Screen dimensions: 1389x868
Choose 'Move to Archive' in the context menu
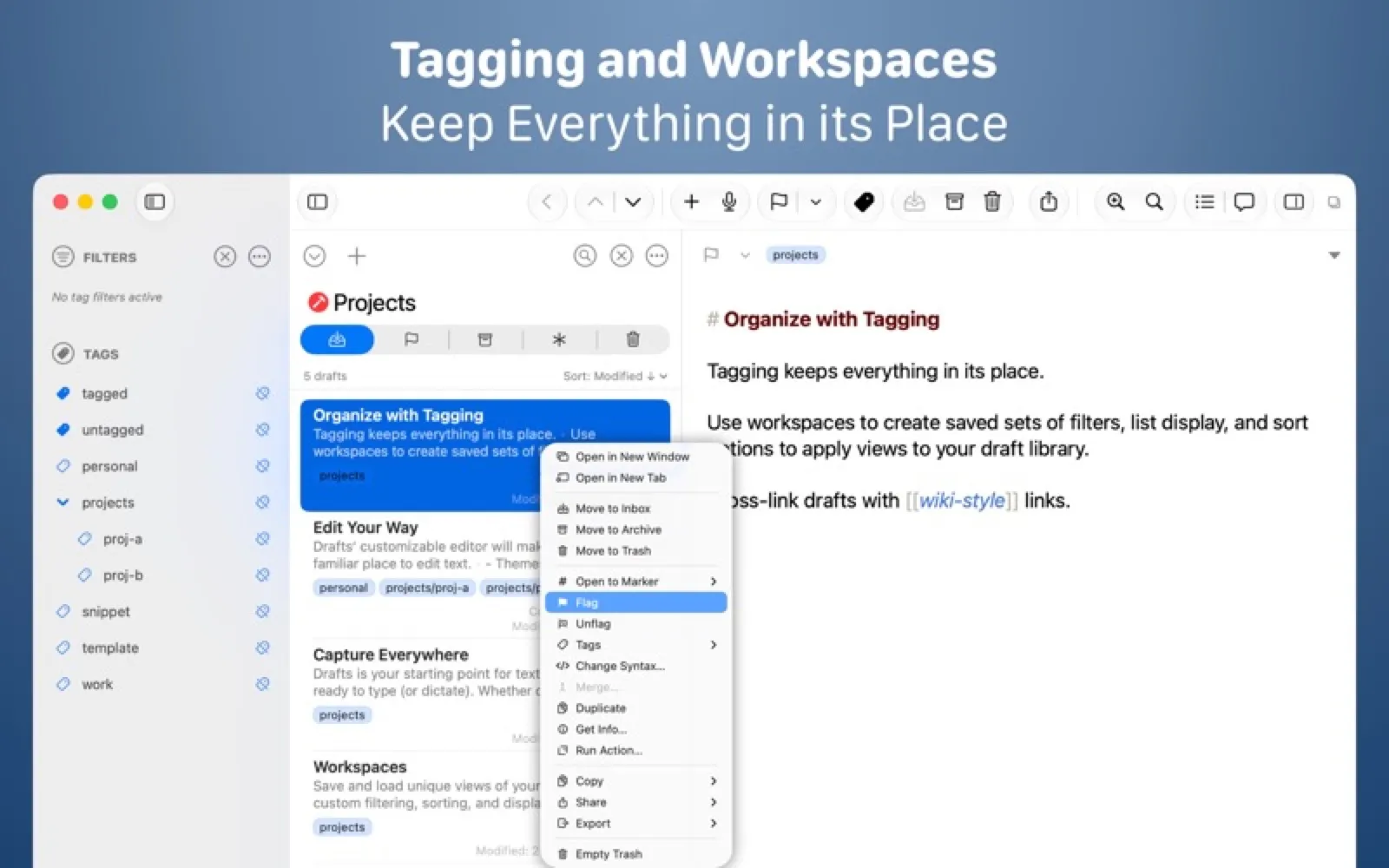point(635,529)
